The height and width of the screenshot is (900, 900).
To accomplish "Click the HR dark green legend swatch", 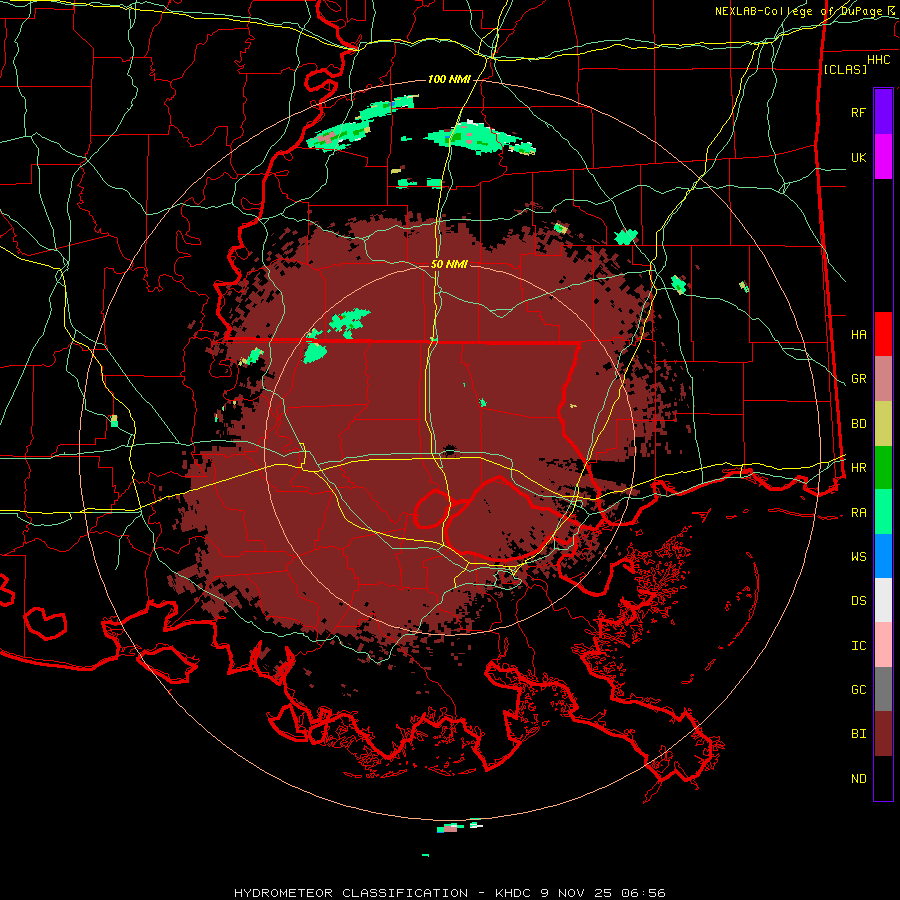I will pyautogui.click(x=883, y=468).
